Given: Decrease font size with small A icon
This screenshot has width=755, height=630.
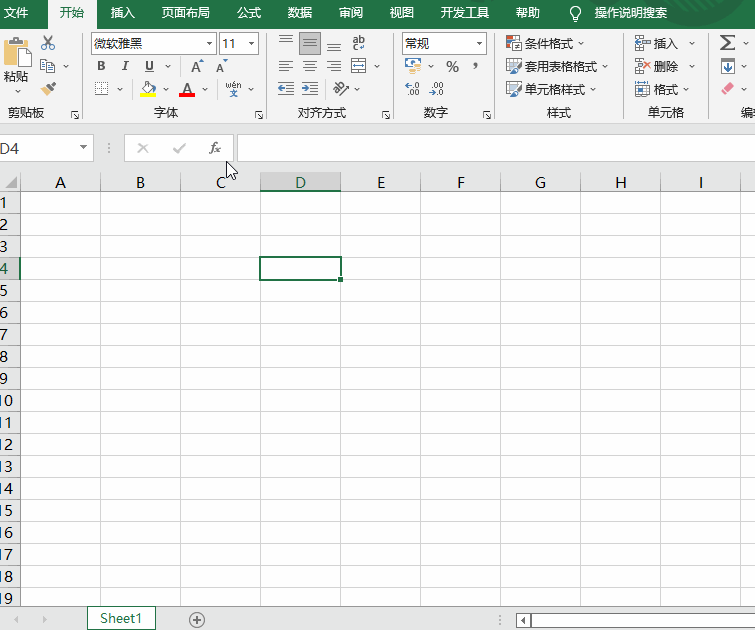Looking at the screenshot, I should [221, 66].
